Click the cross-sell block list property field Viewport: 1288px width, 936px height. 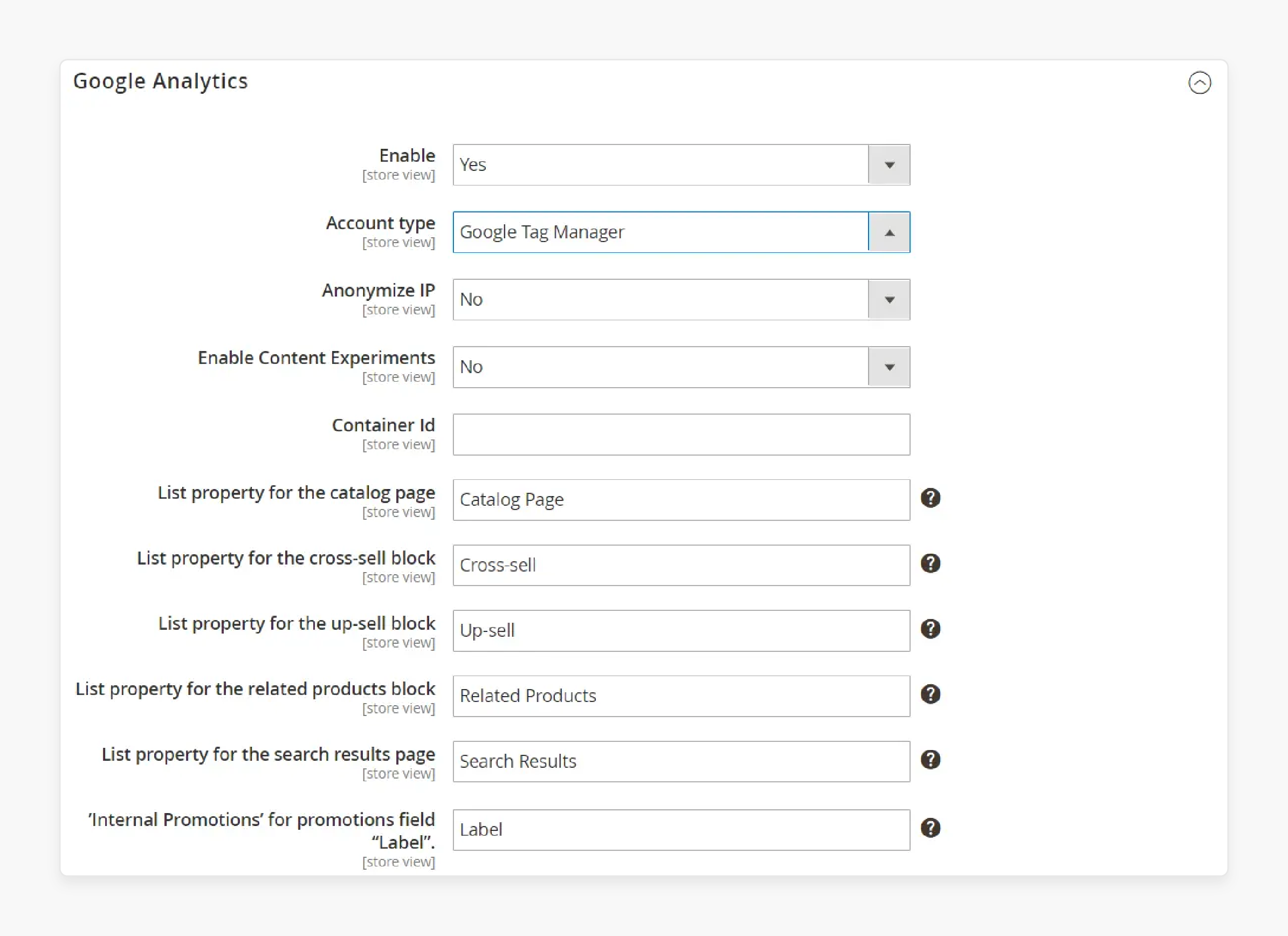pos(681,565)
